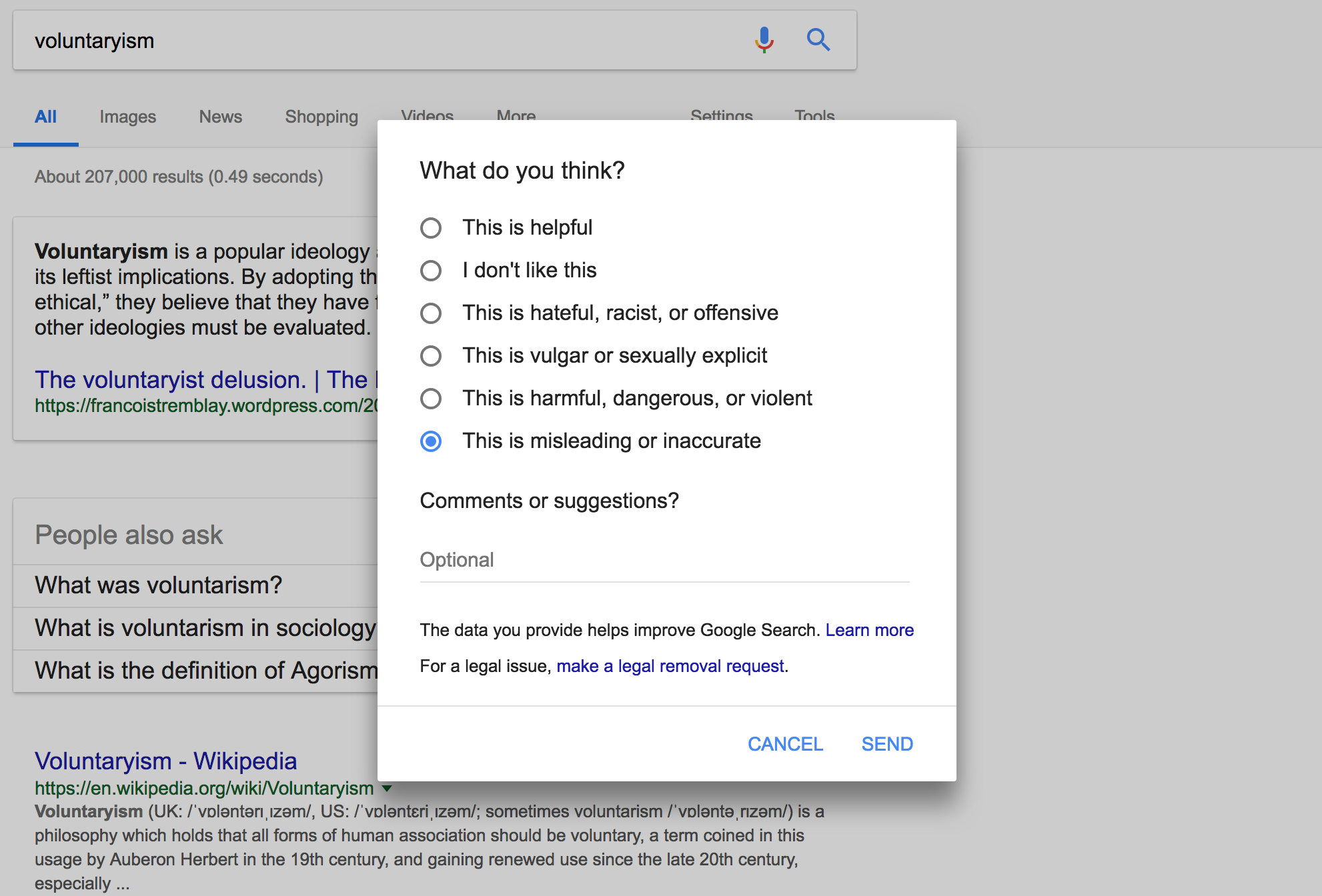Toggle 'This is harmful, dangerous, or violent' option
This screenshot has height=896, width=1322.
pyautogui.click(x=430, y=397)
